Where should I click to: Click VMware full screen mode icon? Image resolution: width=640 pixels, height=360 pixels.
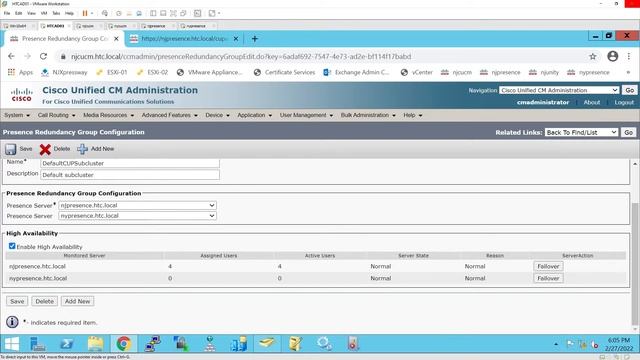[x=173, y=13]
